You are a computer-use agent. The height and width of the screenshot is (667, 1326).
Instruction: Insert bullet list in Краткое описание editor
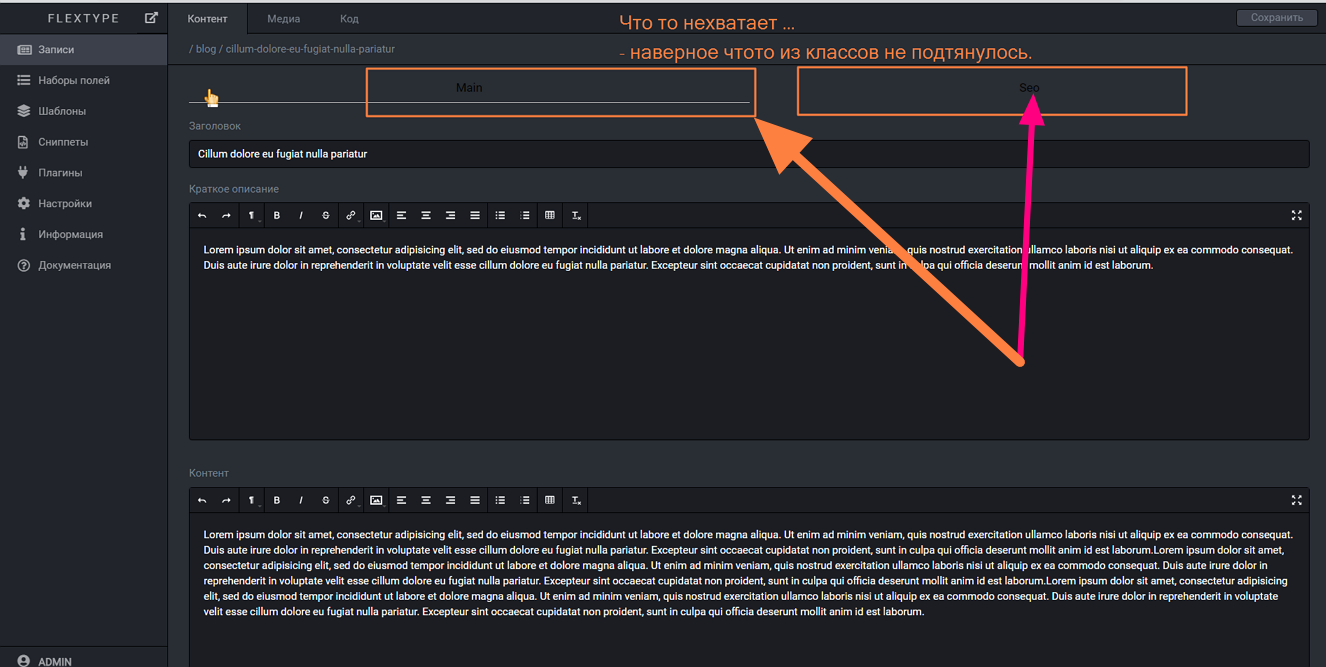500,215
